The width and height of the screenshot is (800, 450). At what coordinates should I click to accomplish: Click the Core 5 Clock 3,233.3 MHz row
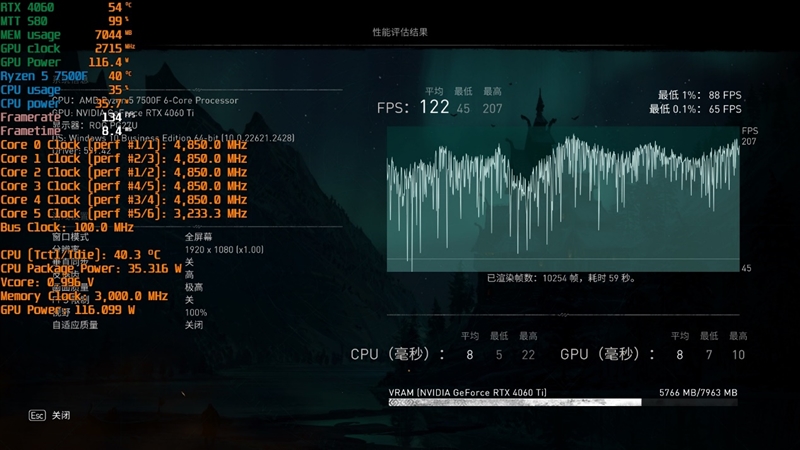[x=123, y=214]
